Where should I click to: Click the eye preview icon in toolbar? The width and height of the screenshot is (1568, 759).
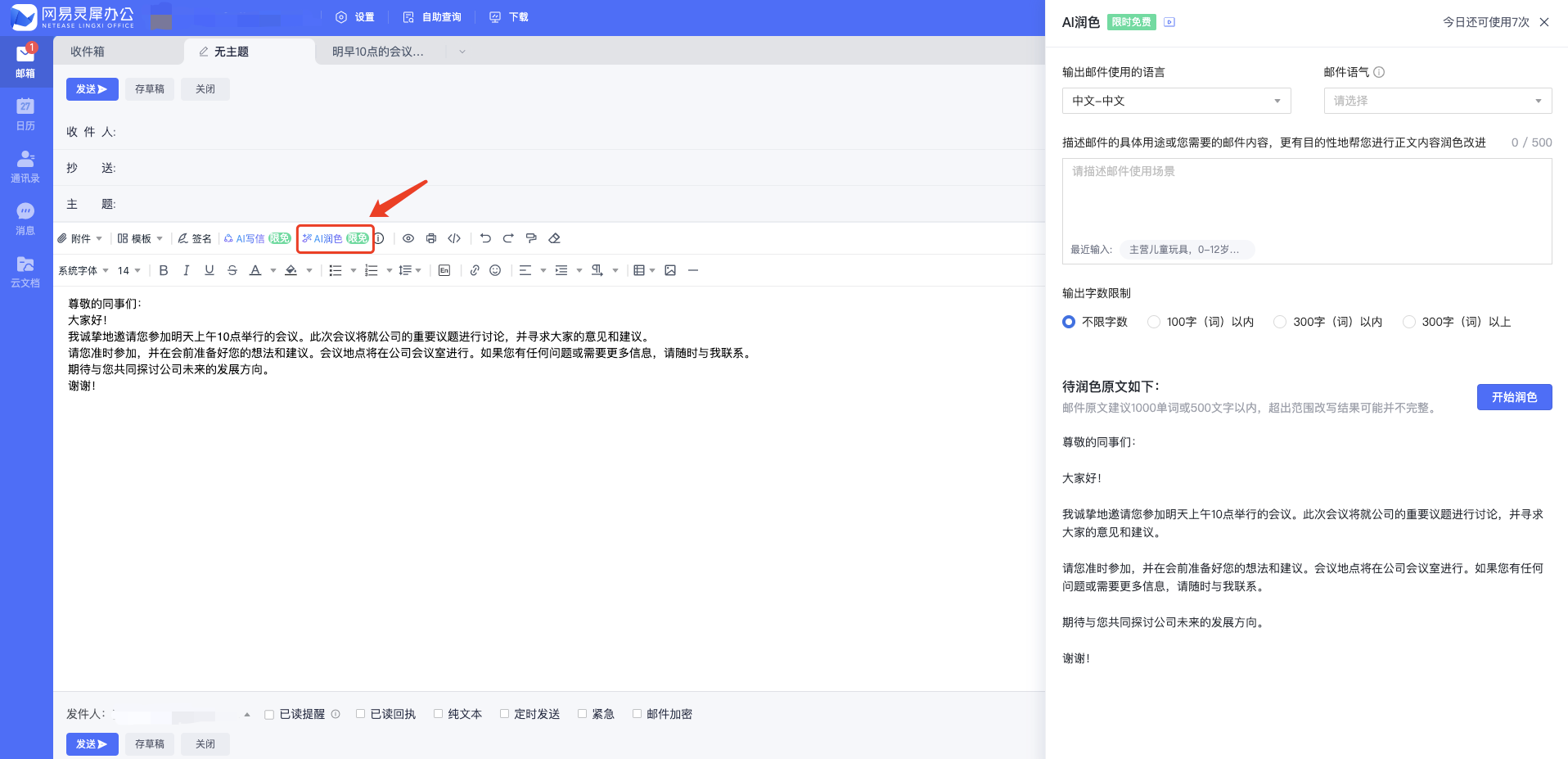pos(408,238)
